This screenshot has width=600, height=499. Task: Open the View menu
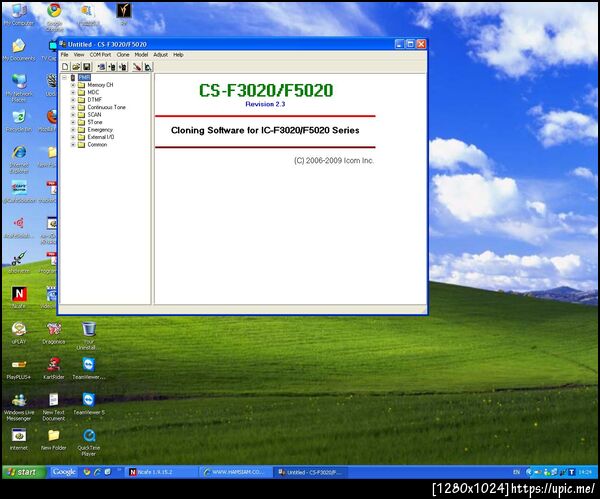[x=79, y=55]
